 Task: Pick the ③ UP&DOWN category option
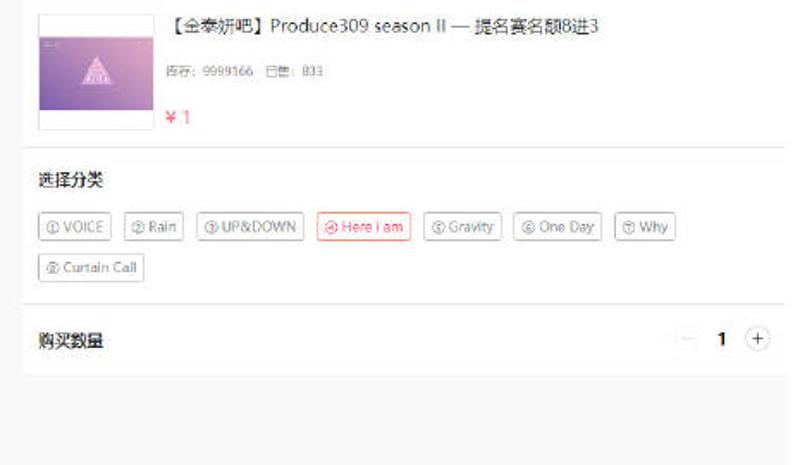(x=250, y=226)
